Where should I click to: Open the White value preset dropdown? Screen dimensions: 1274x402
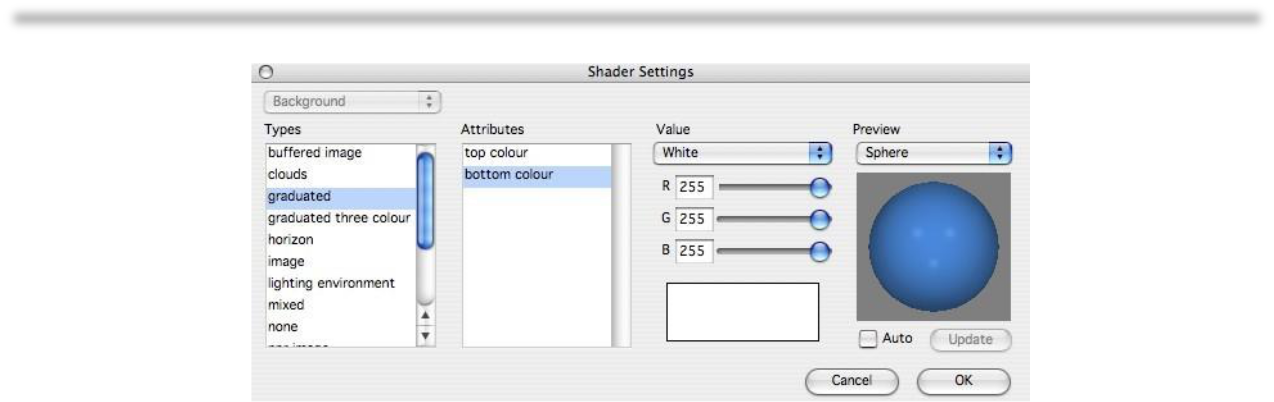click(x=742, y=154)
